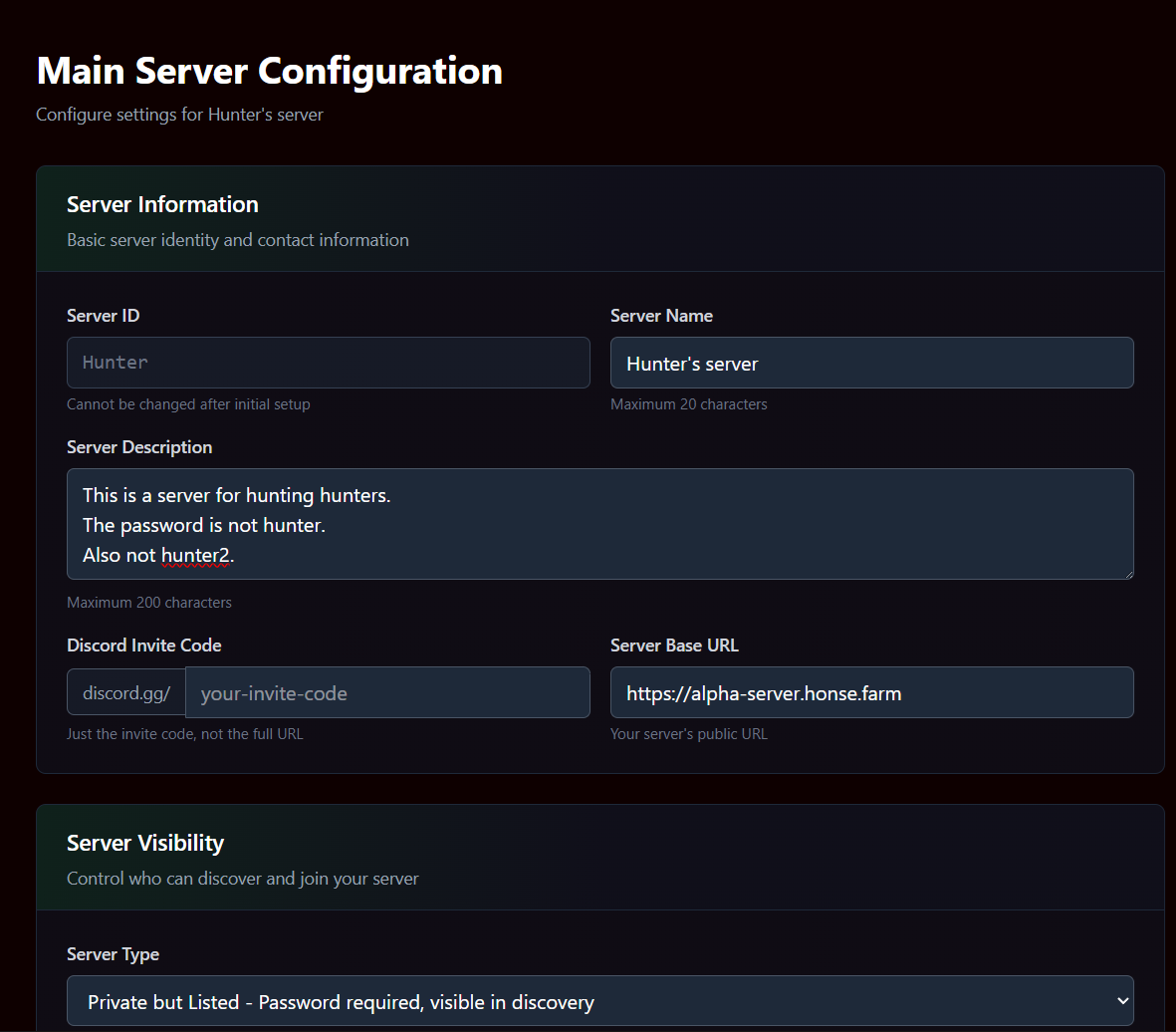Click the Just the invite code hint text
This screenshot has width=1176, height=1032.
point(185,733)
